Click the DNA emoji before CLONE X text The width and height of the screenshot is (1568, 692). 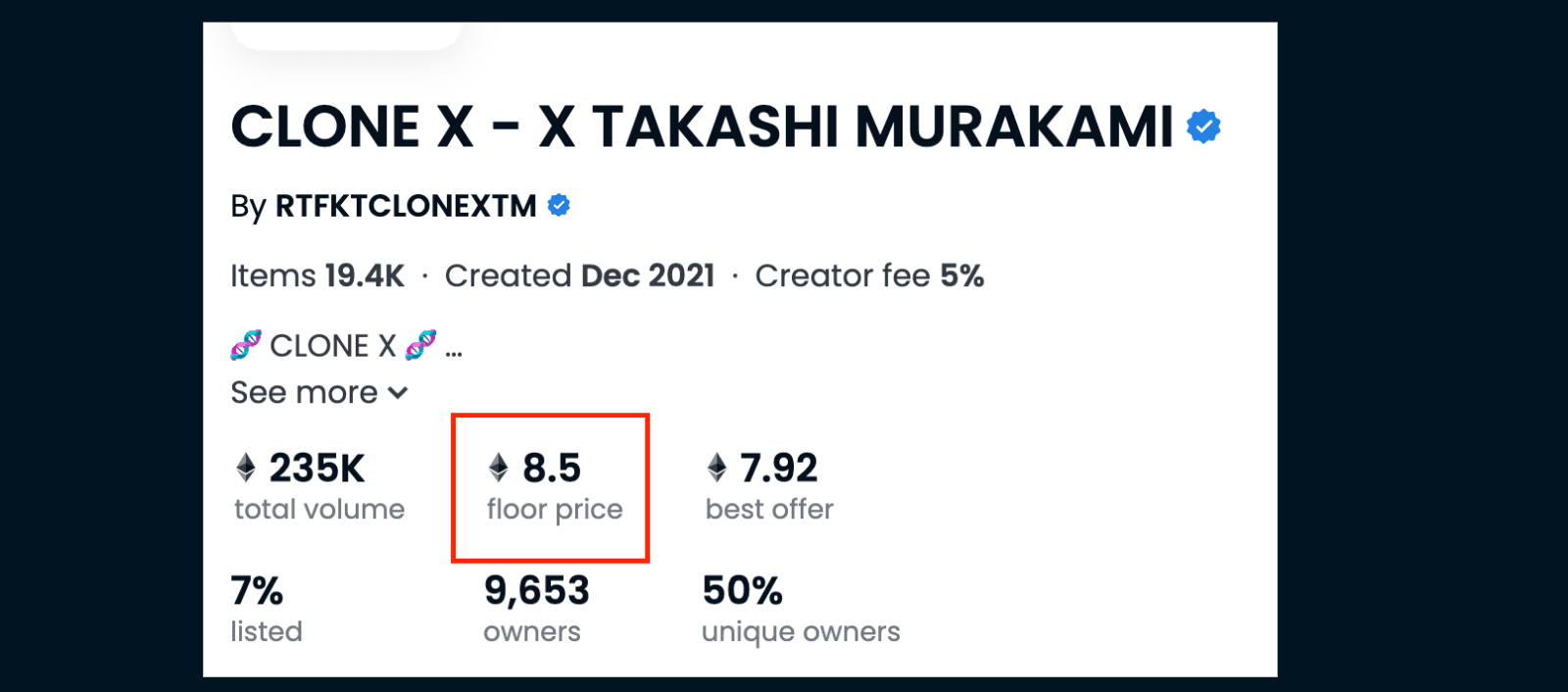246,345
